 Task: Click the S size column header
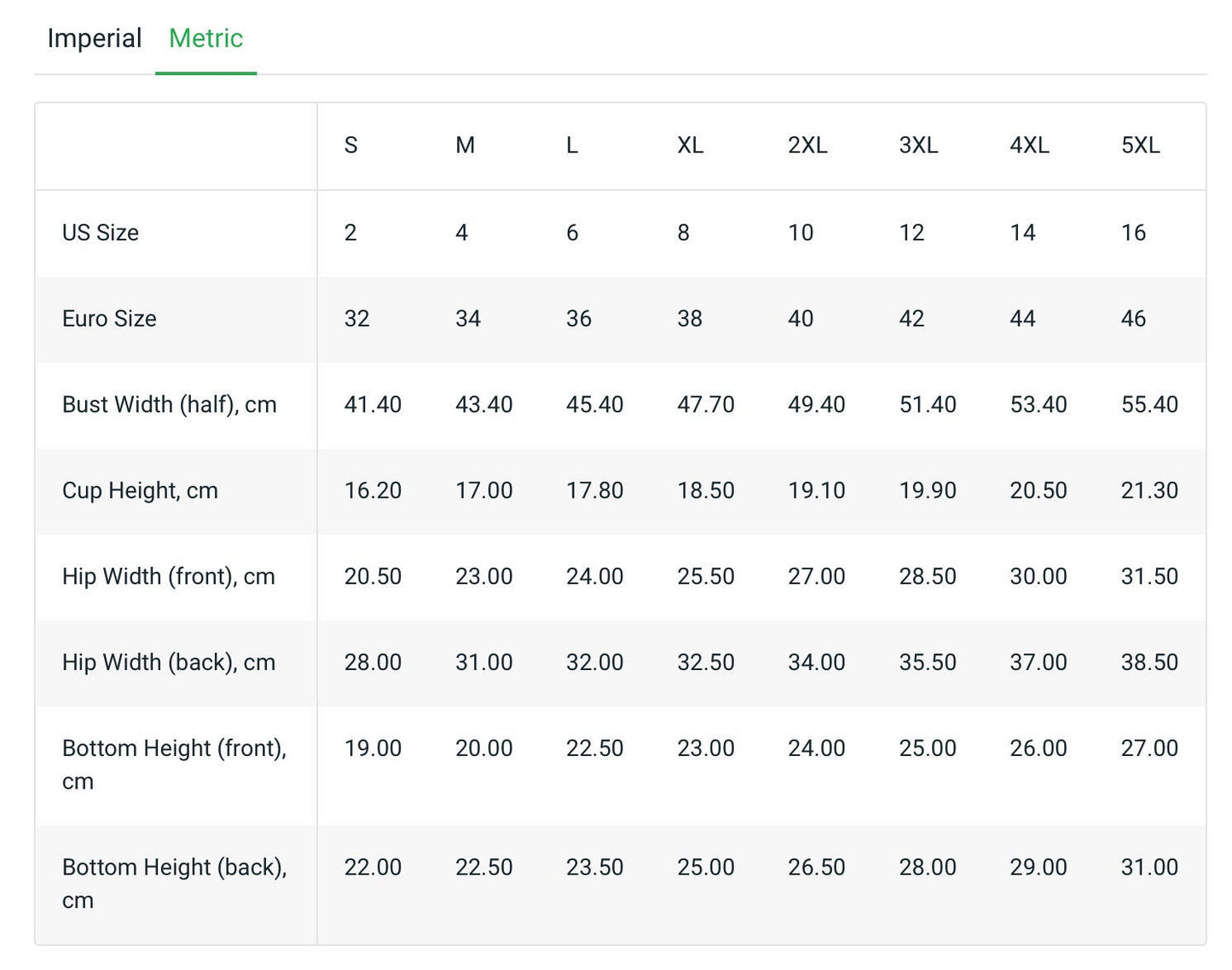tap(350, 146)
